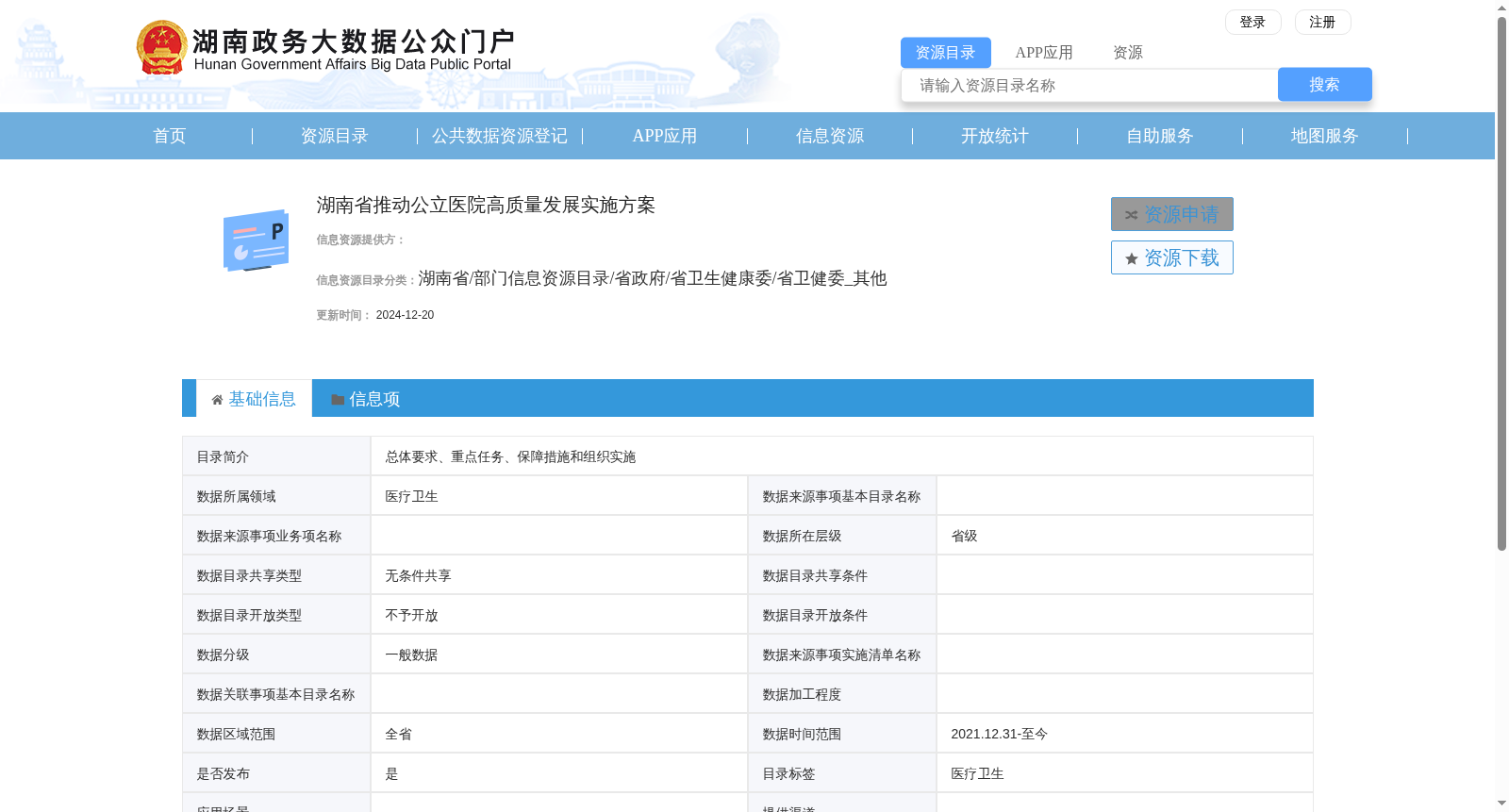1509x812 pixels.
Task: Click the 注册 button
Action: (x=1322, y=22)
